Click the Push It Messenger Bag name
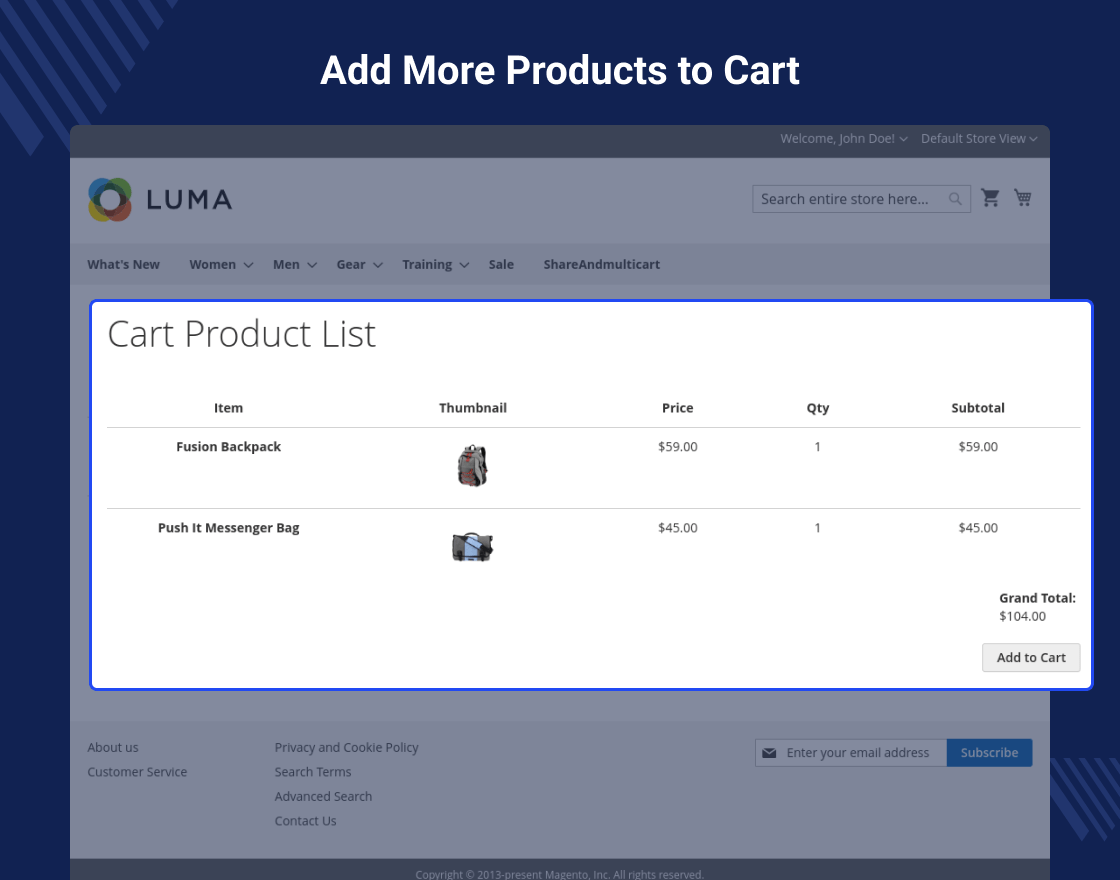This screenshot has height=880, width=1120. (229, 528)
